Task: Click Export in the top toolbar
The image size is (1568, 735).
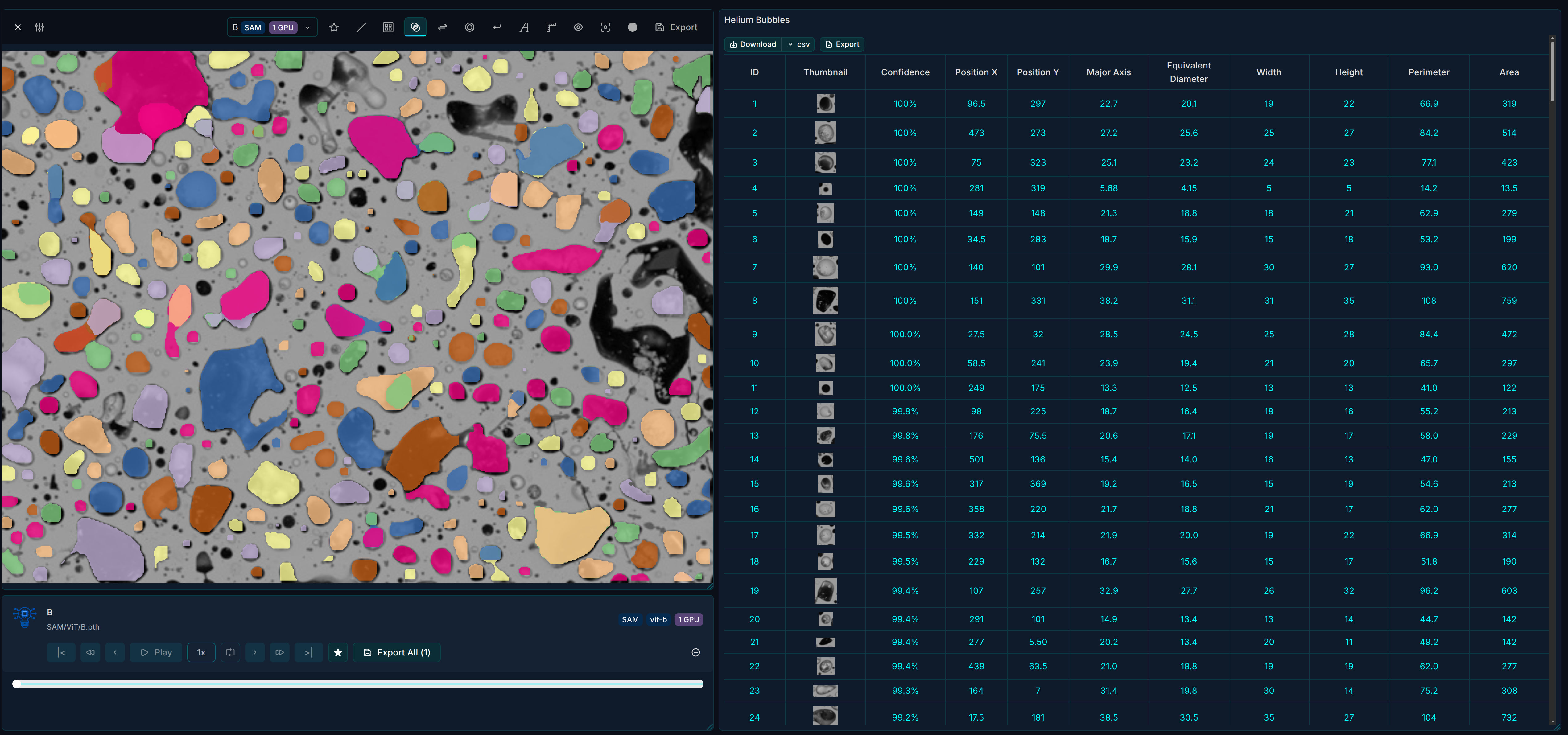Action: coord(676,27)
